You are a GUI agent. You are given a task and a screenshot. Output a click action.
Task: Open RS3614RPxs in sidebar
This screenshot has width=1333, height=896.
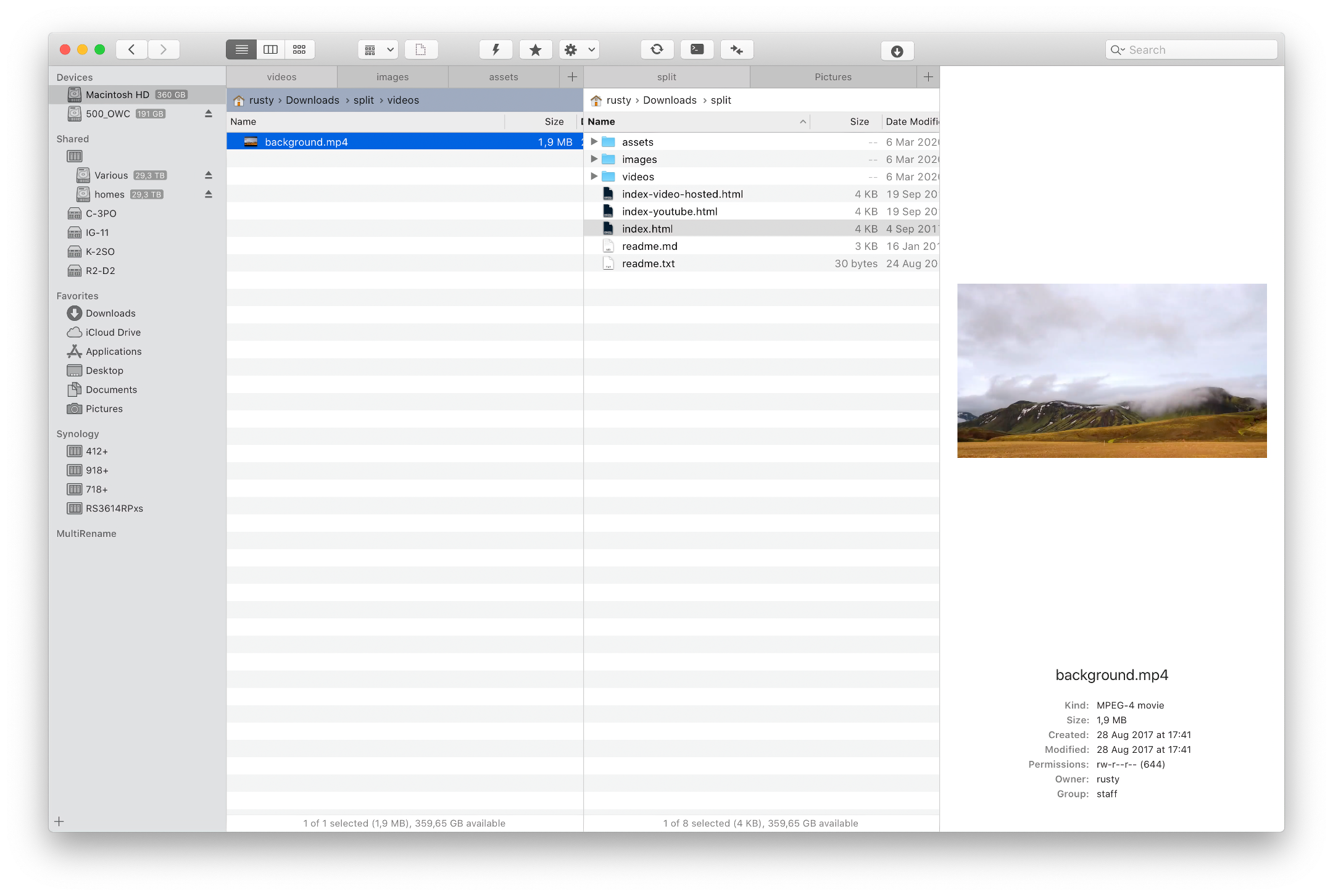137,509
